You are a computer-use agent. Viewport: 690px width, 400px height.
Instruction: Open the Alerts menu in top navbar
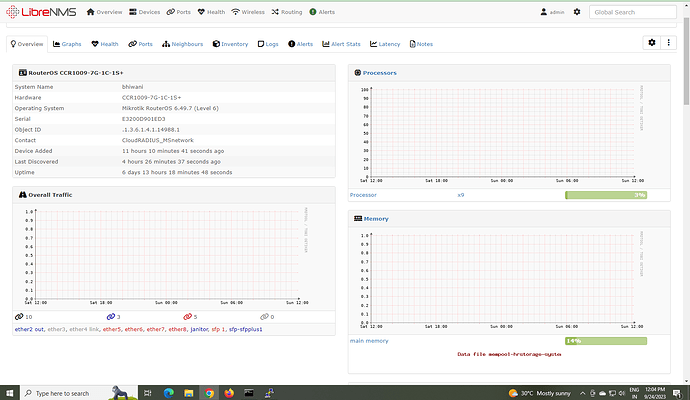(x=322, y=12)
